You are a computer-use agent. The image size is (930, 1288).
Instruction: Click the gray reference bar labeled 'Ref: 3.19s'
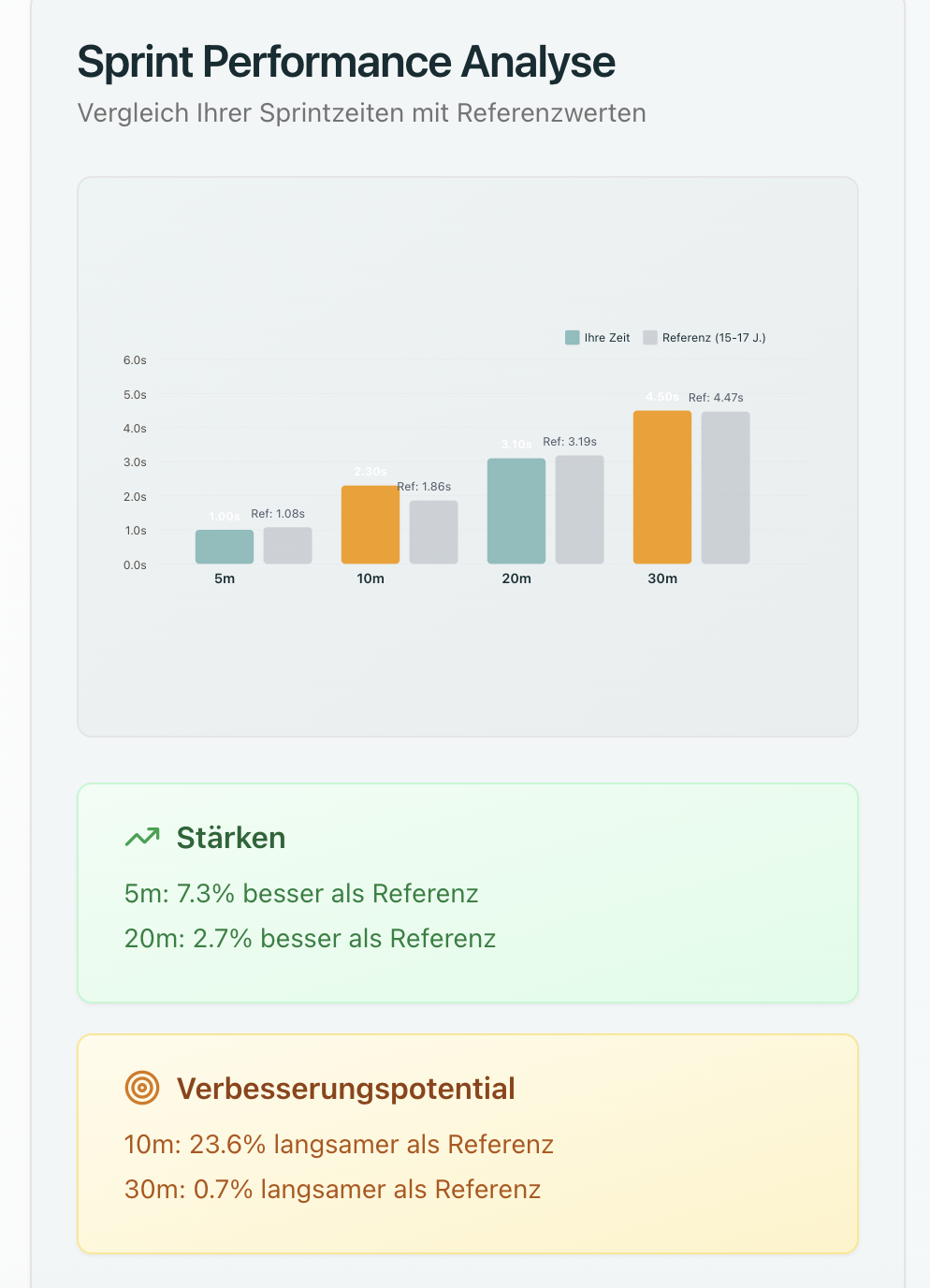pyautogui.click(x=579, y=509)
